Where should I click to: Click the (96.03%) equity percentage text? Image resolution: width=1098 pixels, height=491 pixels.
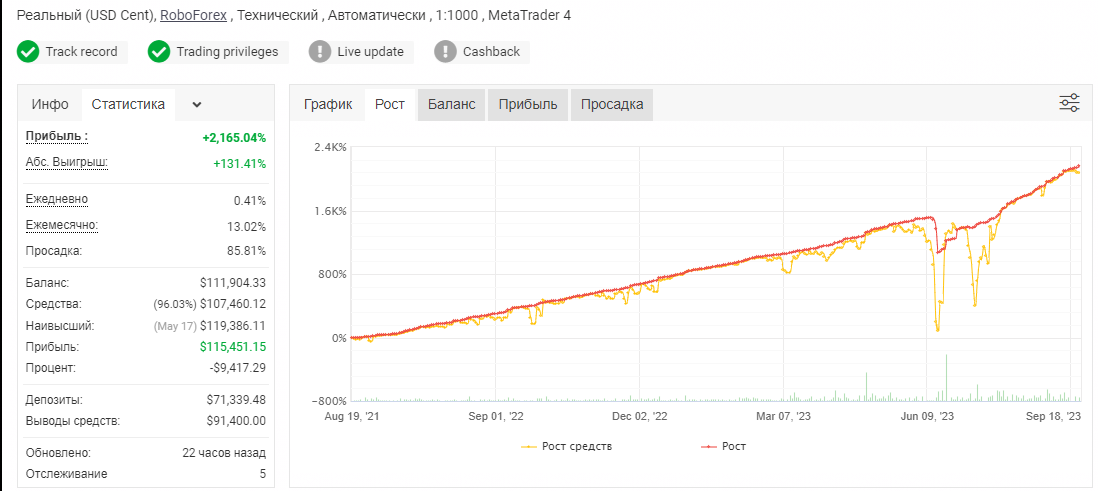pyautogui.click(x=175, y=304)
